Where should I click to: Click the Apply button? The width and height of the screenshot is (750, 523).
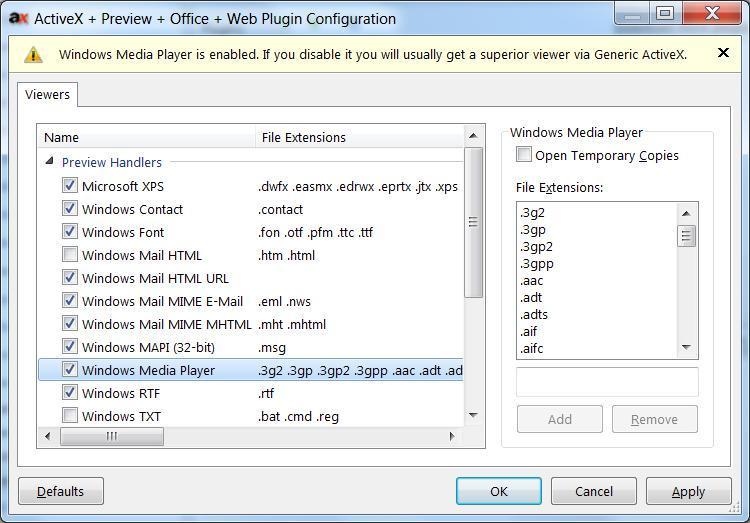click(689, 491)
